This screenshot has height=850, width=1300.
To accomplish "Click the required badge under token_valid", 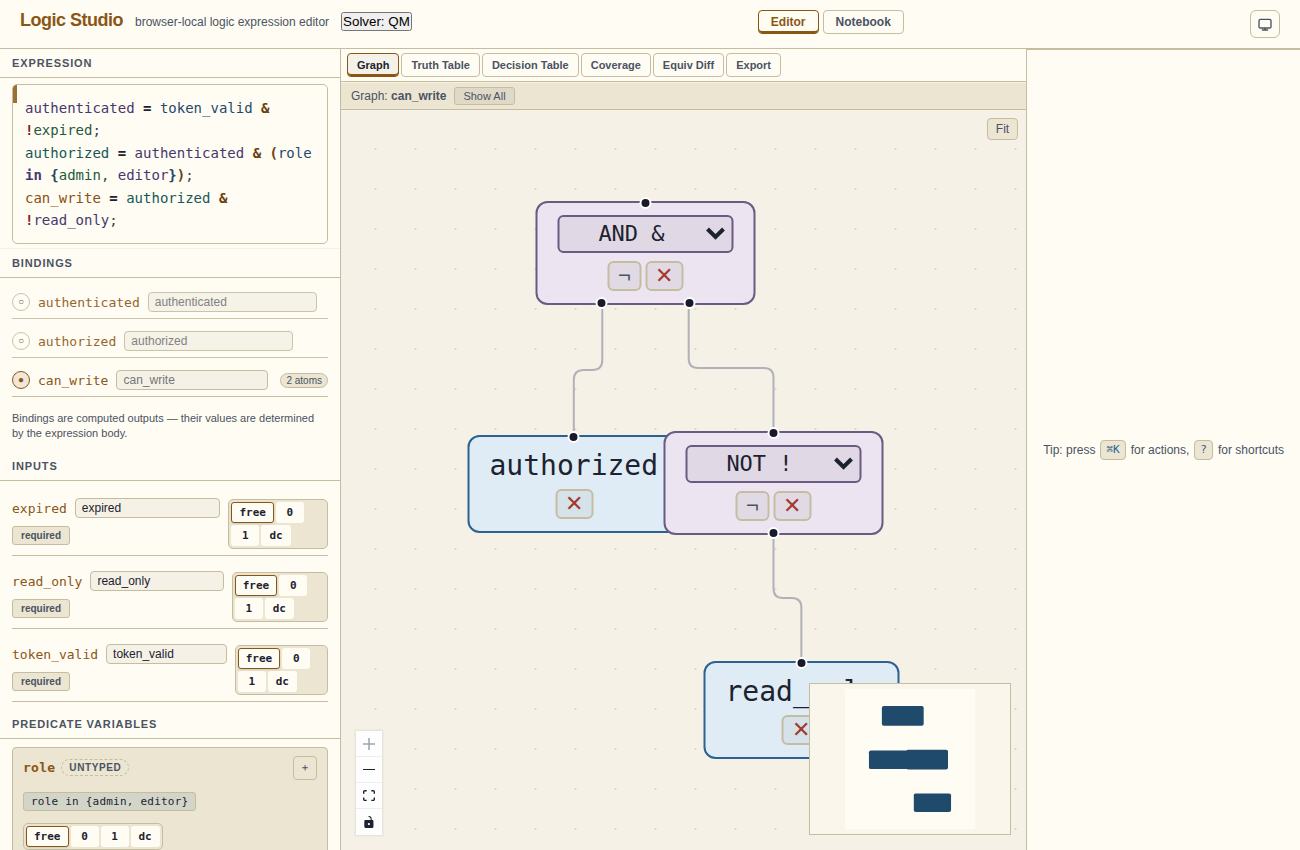I will (x=41, y=681).
